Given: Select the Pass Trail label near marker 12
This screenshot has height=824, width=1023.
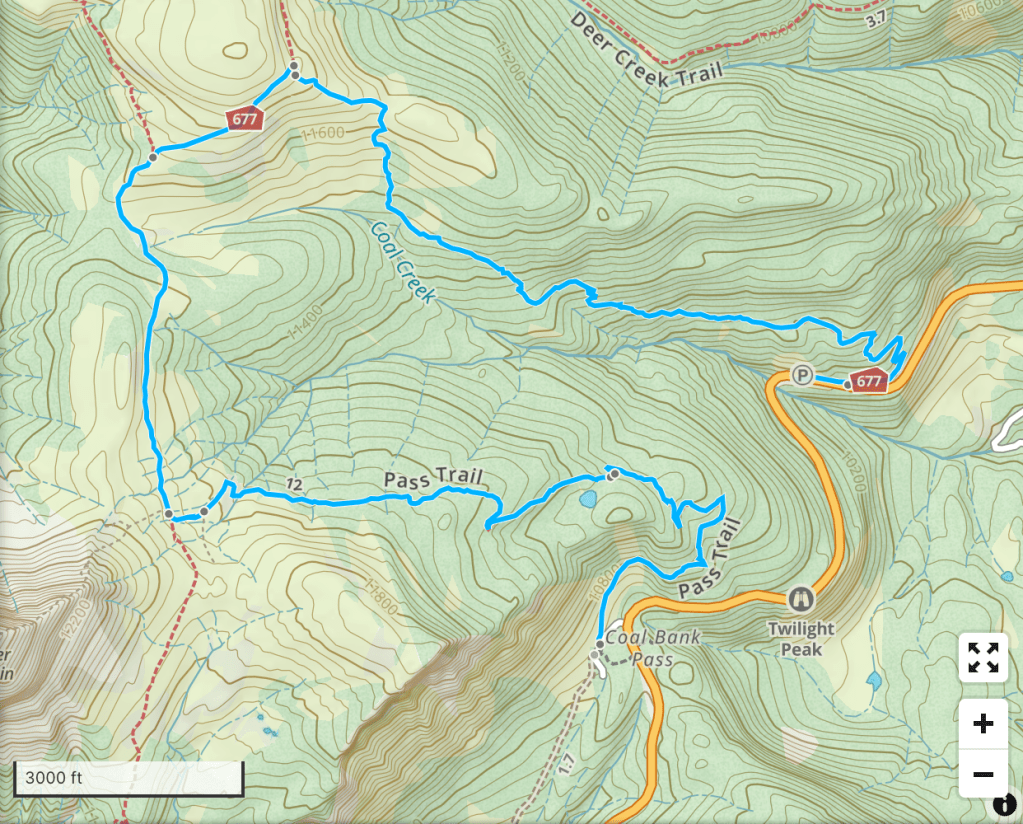Looking at the screenshot, I should coord(433,478).
